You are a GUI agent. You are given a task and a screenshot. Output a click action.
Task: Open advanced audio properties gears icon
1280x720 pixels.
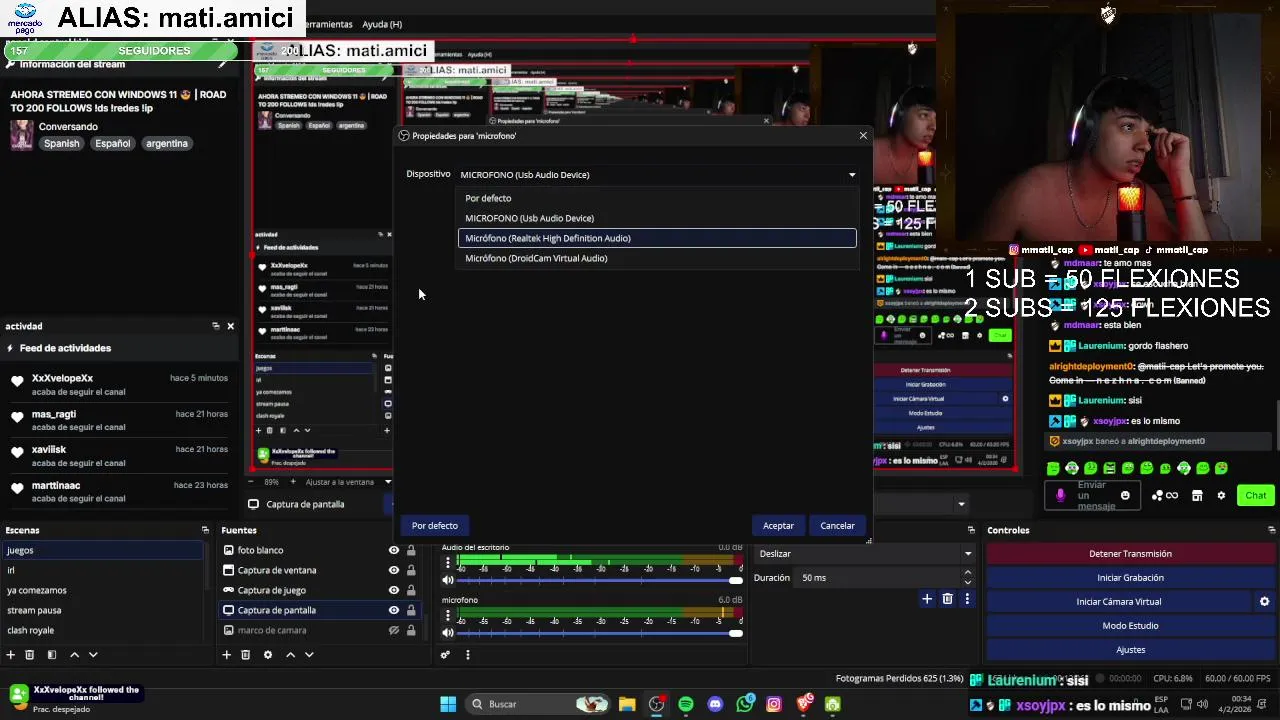point(445,655)
